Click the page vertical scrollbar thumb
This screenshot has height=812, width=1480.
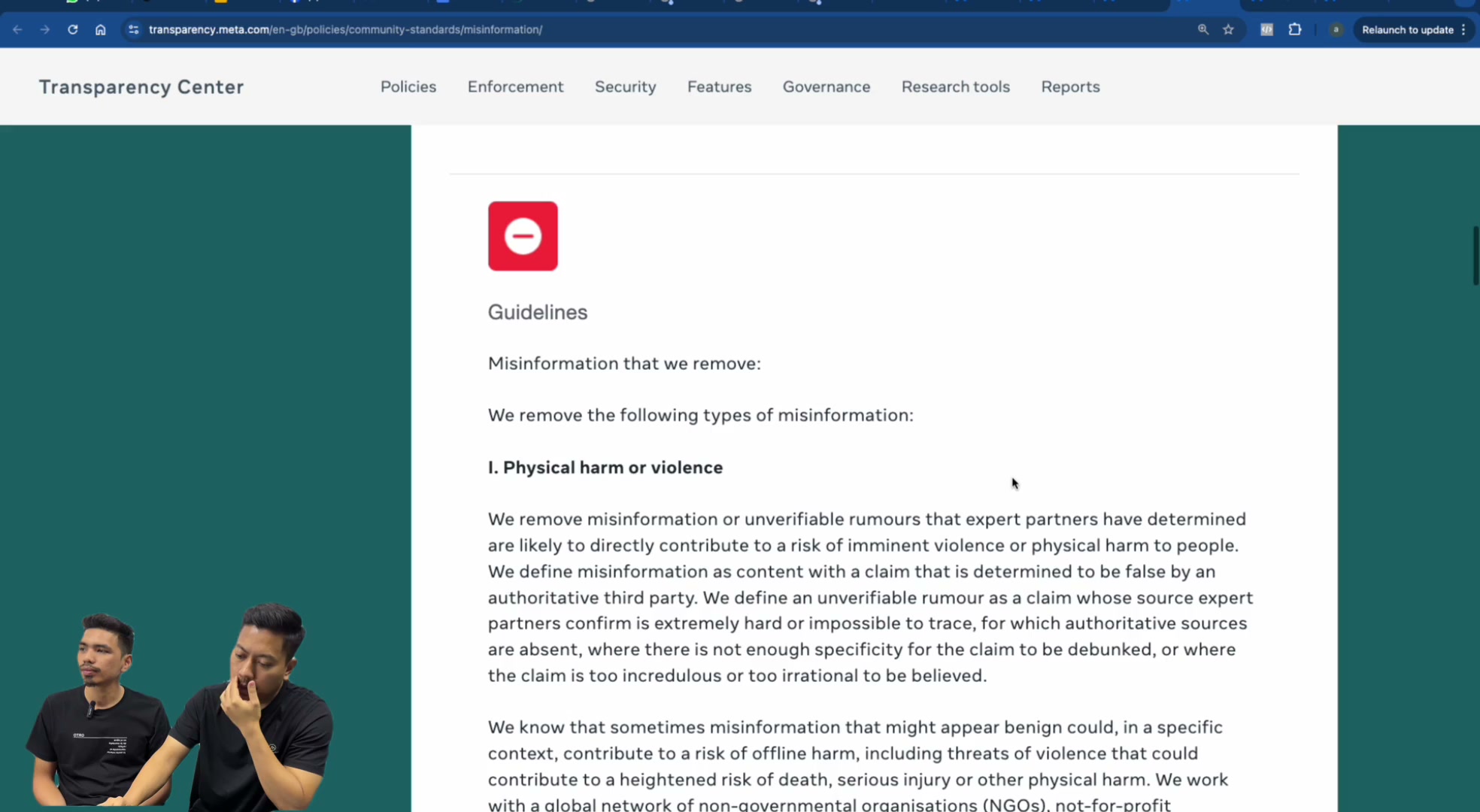(x=1475, y=256)
